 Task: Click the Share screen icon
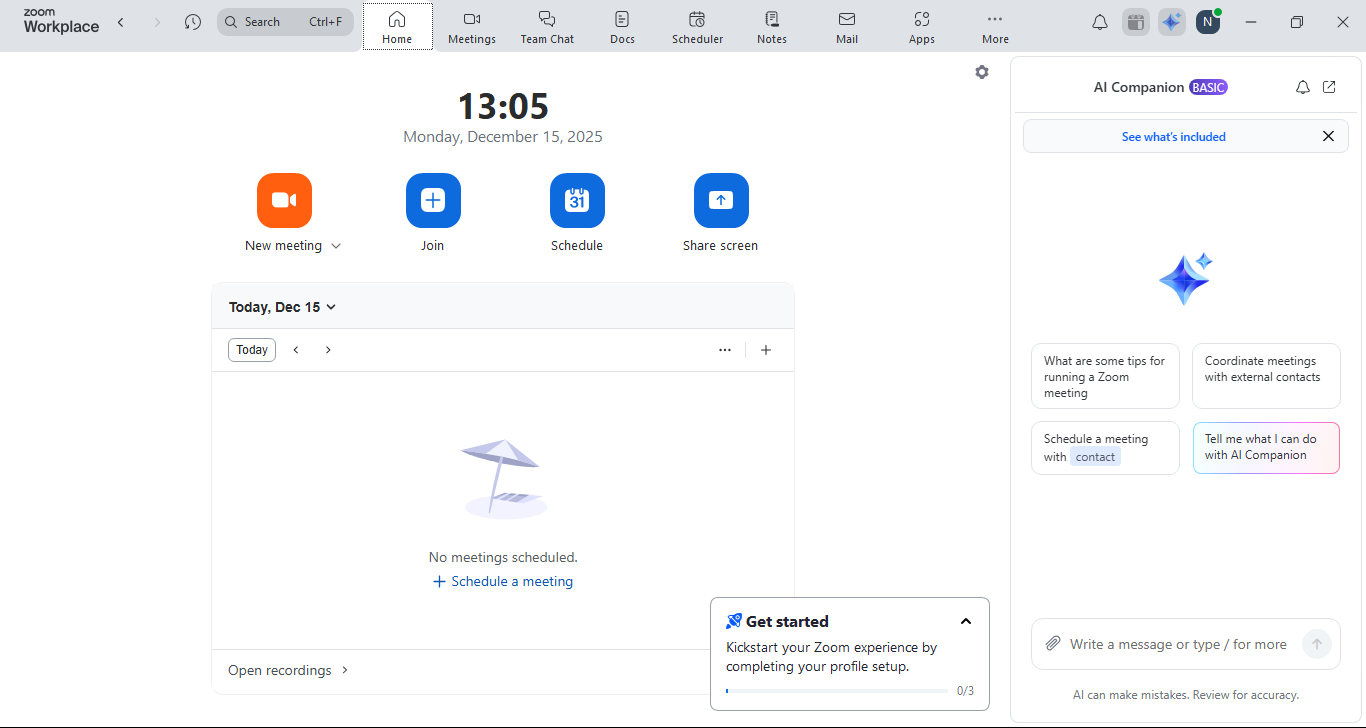click(720, 200)
